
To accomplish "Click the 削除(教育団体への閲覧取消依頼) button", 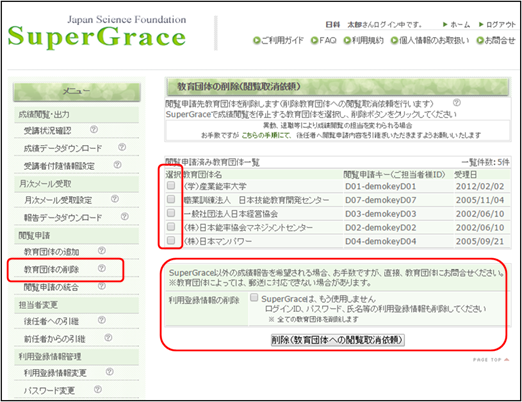I will click(338, 340).
